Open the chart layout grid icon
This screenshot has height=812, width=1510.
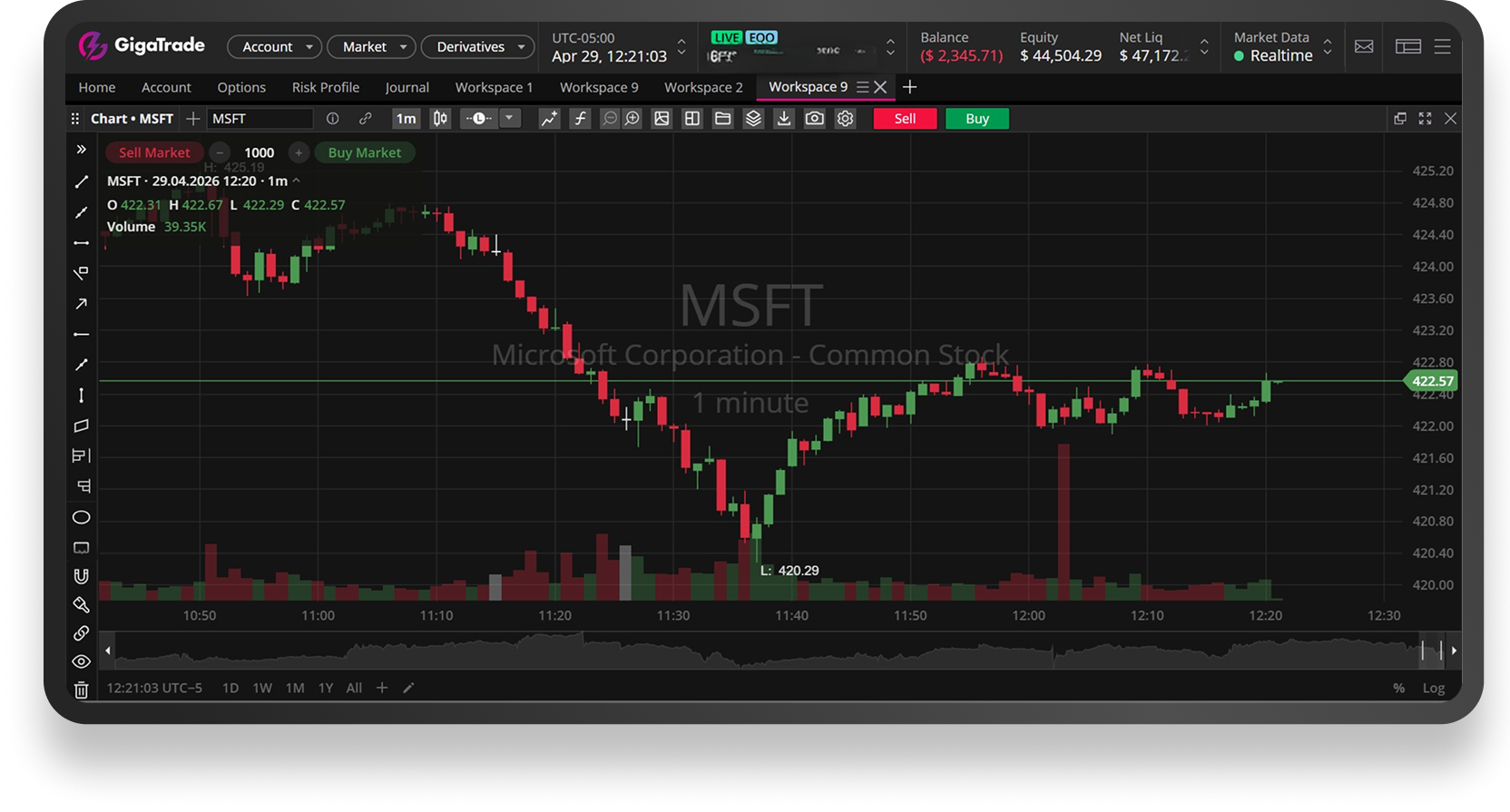click(x=692, y=119)
